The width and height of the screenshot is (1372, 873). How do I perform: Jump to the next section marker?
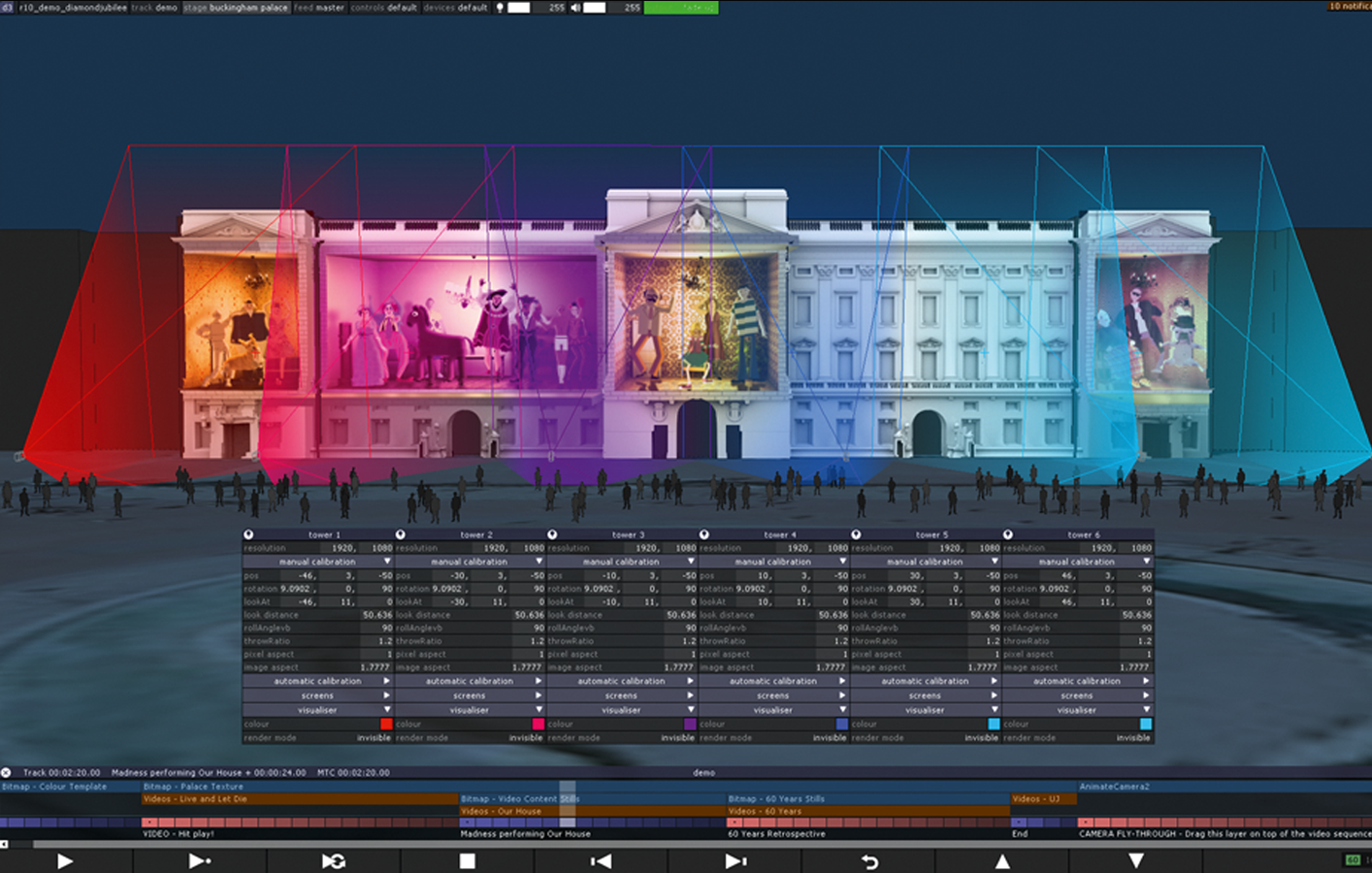point(735,860)
